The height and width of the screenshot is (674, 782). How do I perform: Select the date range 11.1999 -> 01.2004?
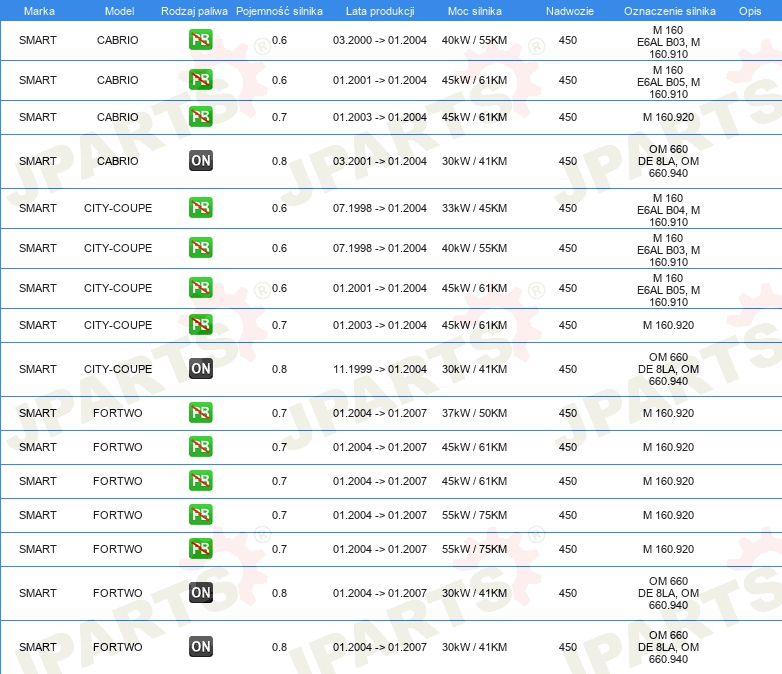[380, 369]
